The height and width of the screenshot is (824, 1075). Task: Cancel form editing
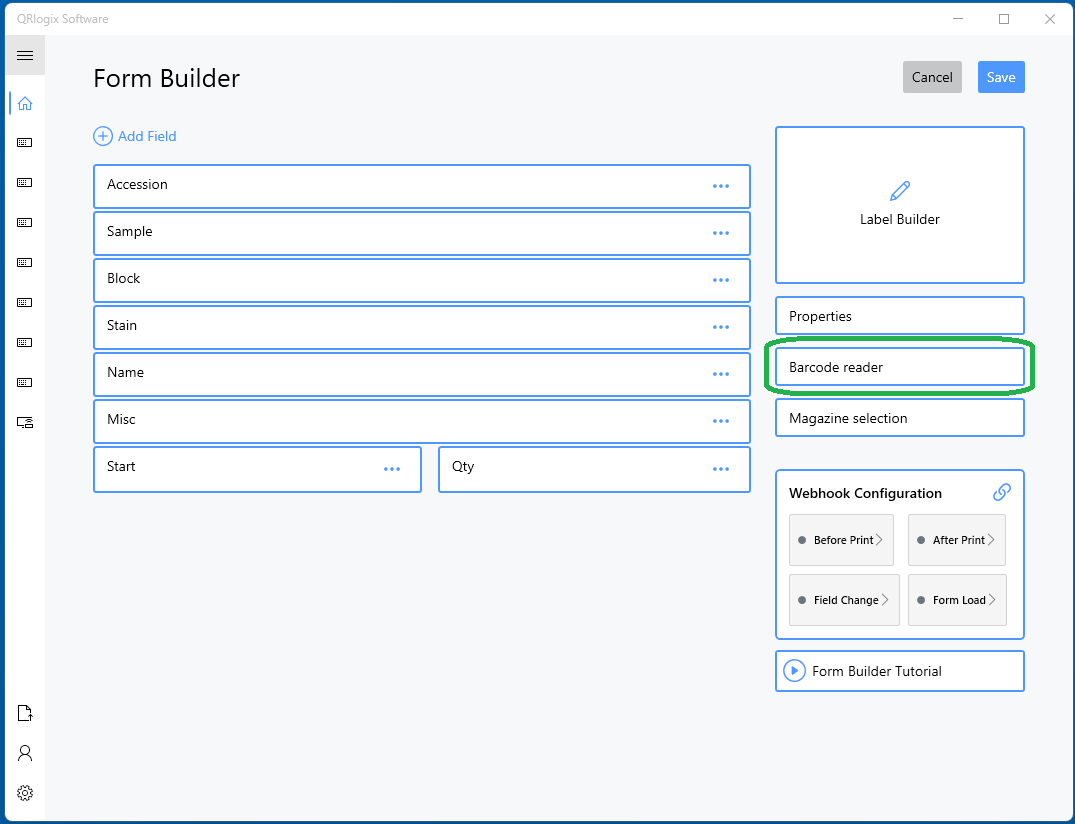931,77
